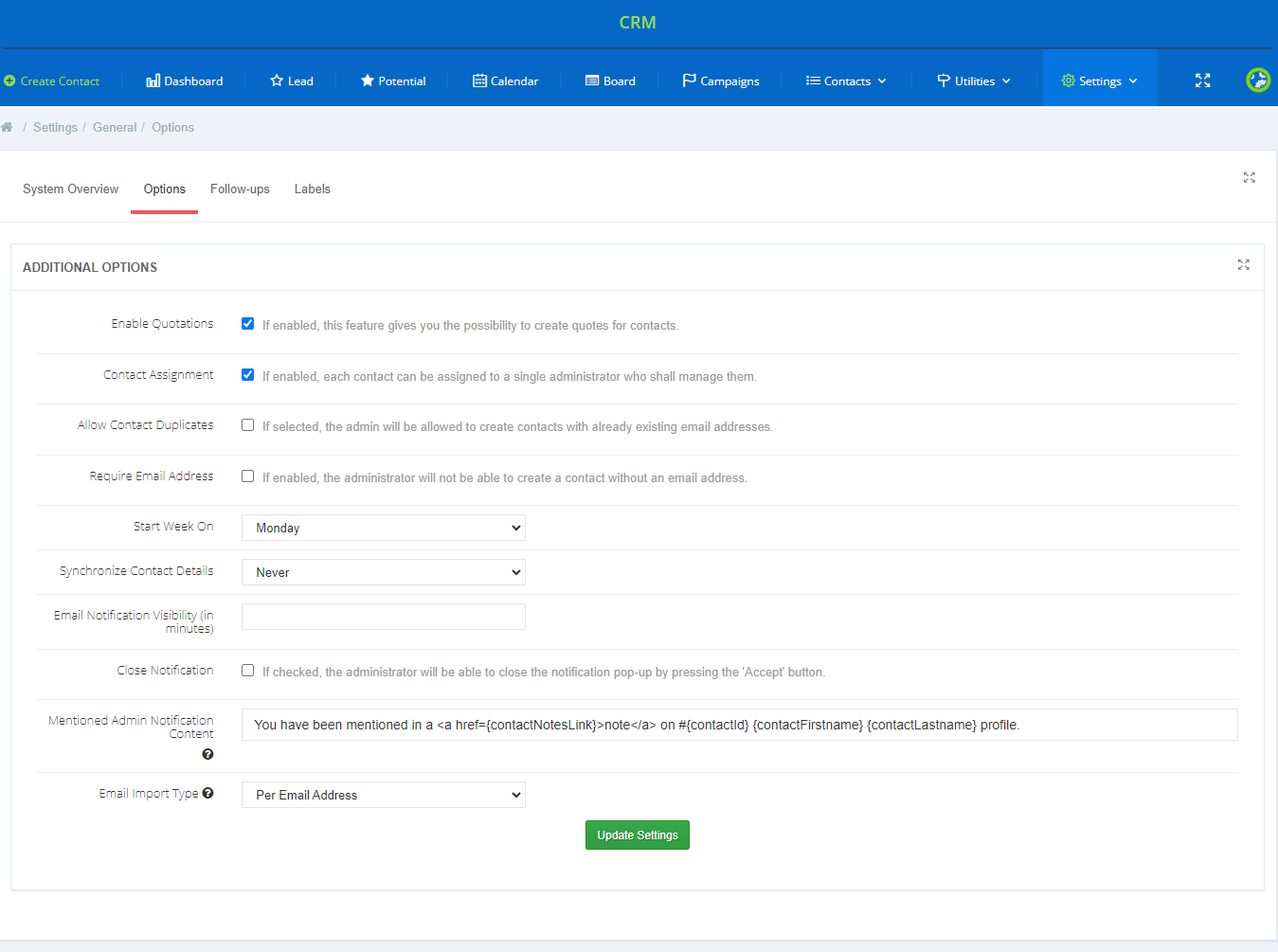Screen dimensions: 1278x952
Task: Focus the Email Notification Visibility minutes field
Action: point(384,617)
